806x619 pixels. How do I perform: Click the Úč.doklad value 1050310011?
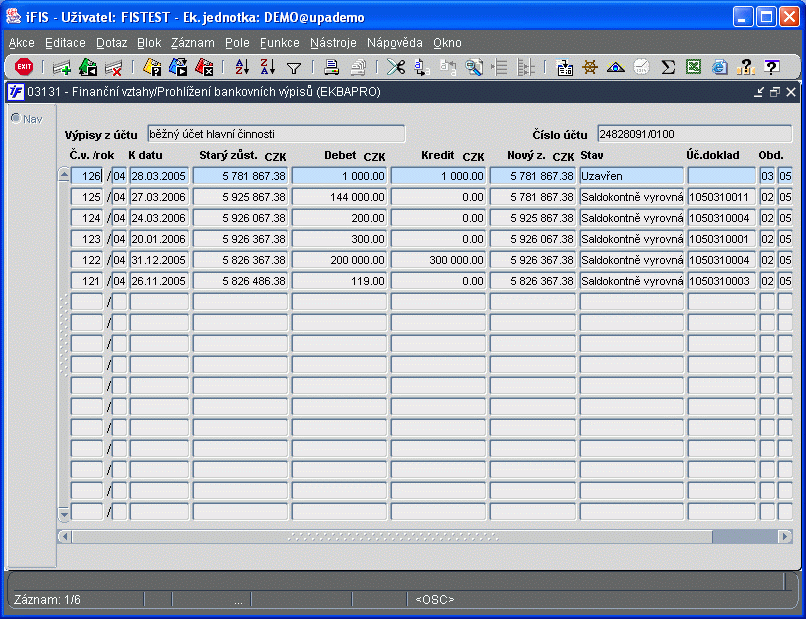pyautogui.click(x=722, y=197)
